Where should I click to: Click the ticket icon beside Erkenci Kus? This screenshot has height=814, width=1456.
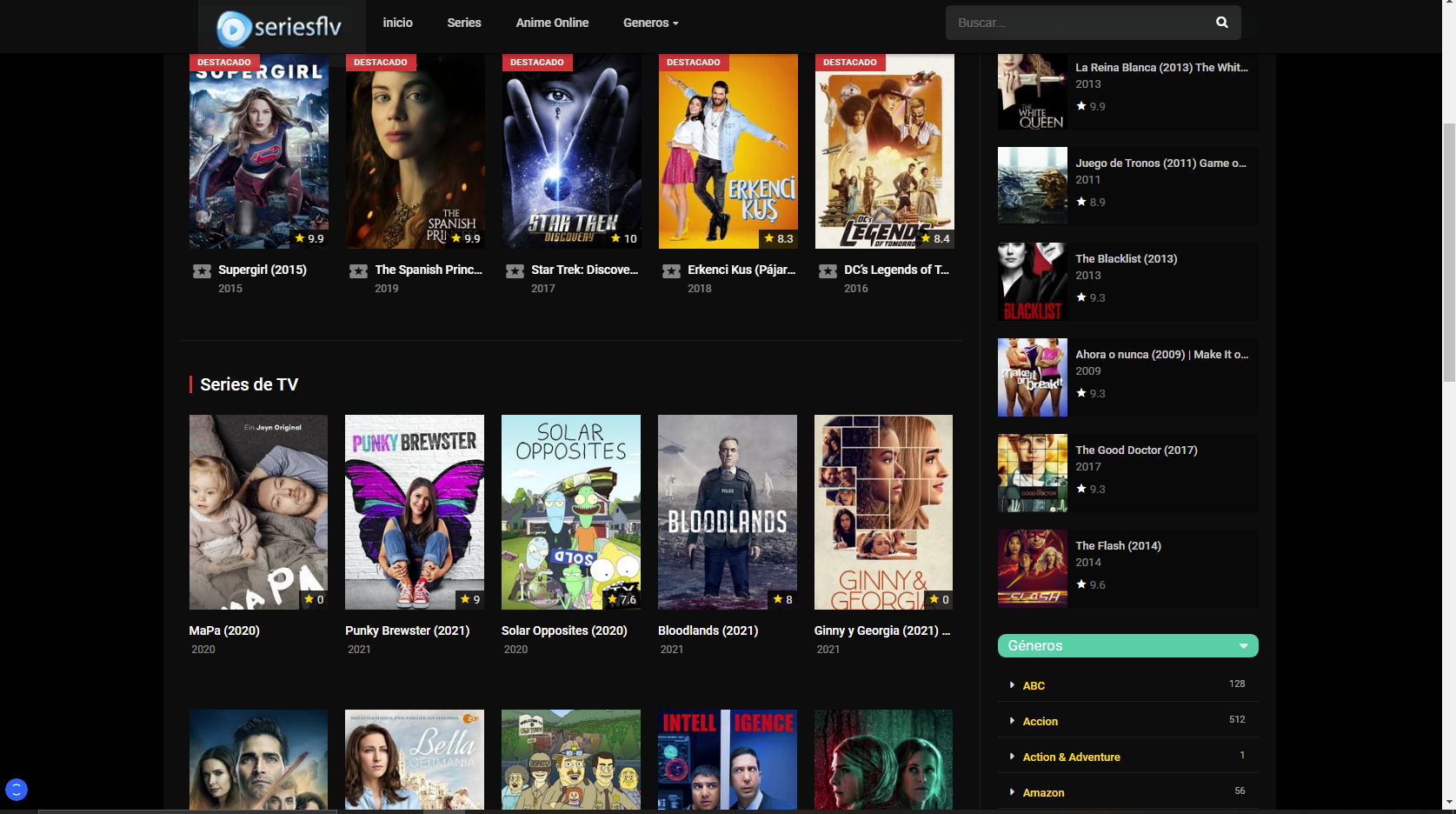[671, 271]
